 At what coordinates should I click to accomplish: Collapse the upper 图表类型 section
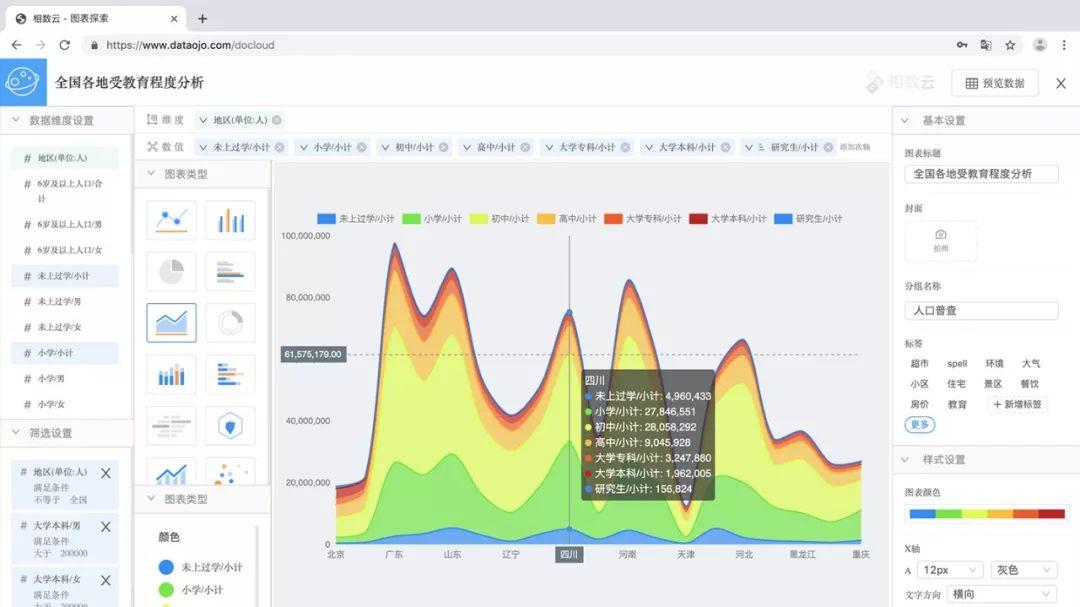151,174
